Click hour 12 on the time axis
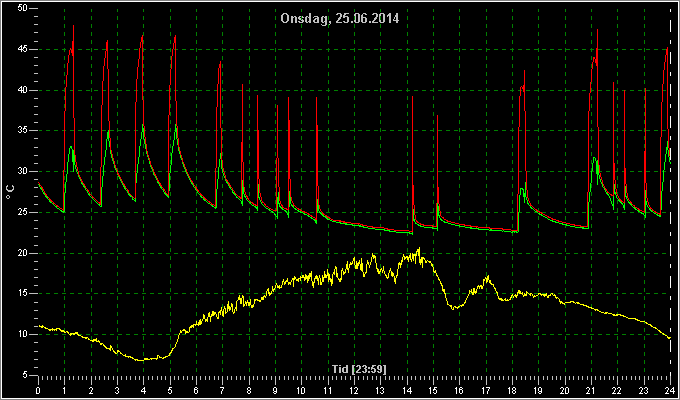Viewport: 680px width, 400px height. (355, 390)
